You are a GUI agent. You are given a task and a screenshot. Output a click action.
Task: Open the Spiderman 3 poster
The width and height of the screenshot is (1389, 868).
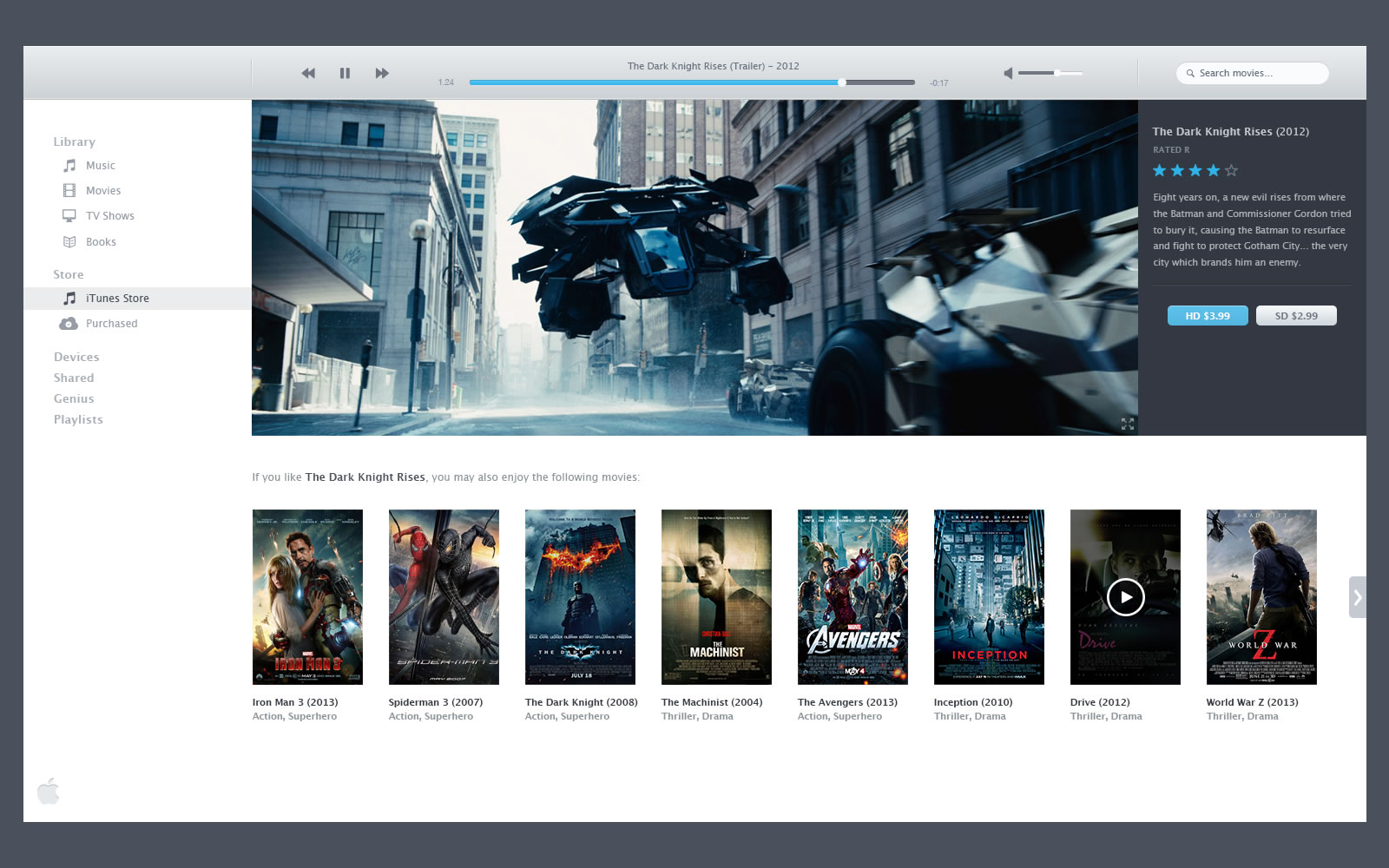pyautogui.click(x=444, y=597)
